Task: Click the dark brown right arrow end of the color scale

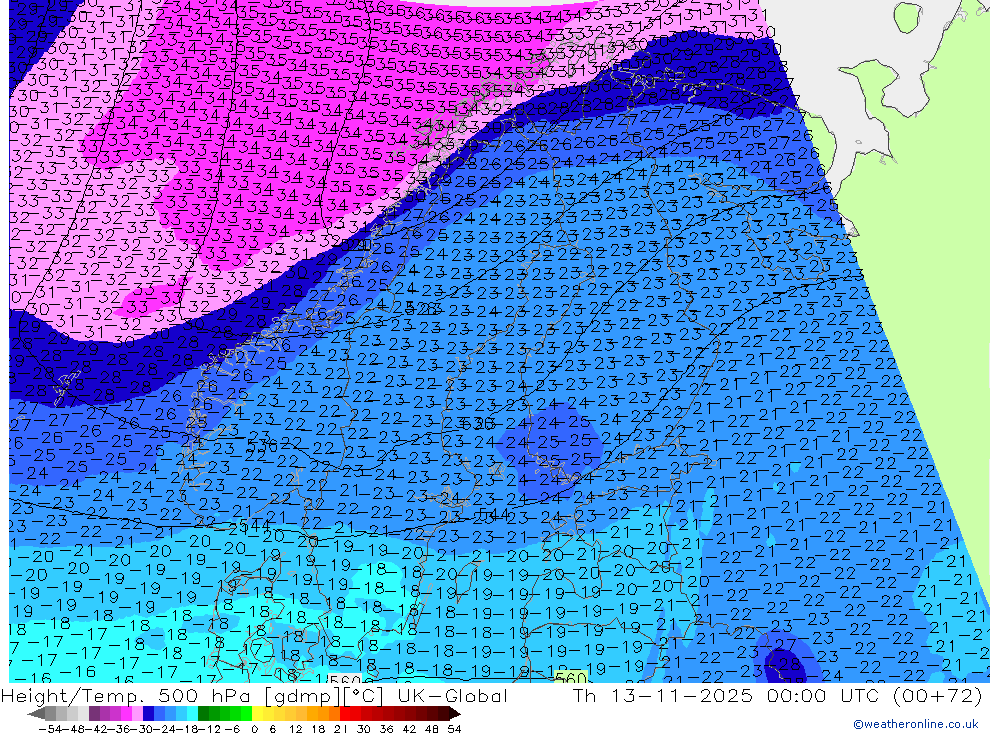Action: point(453,713)
